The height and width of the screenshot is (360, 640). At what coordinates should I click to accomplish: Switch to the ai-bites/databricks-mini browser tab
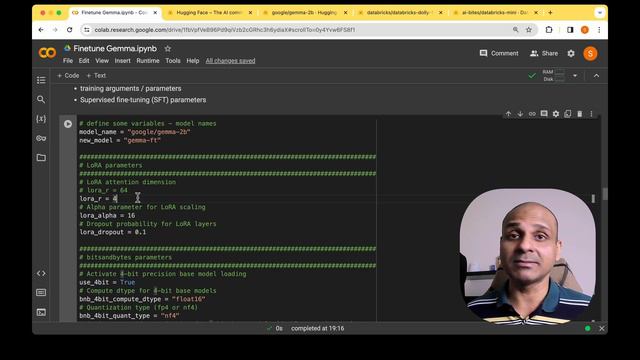[x=495, y=13]
